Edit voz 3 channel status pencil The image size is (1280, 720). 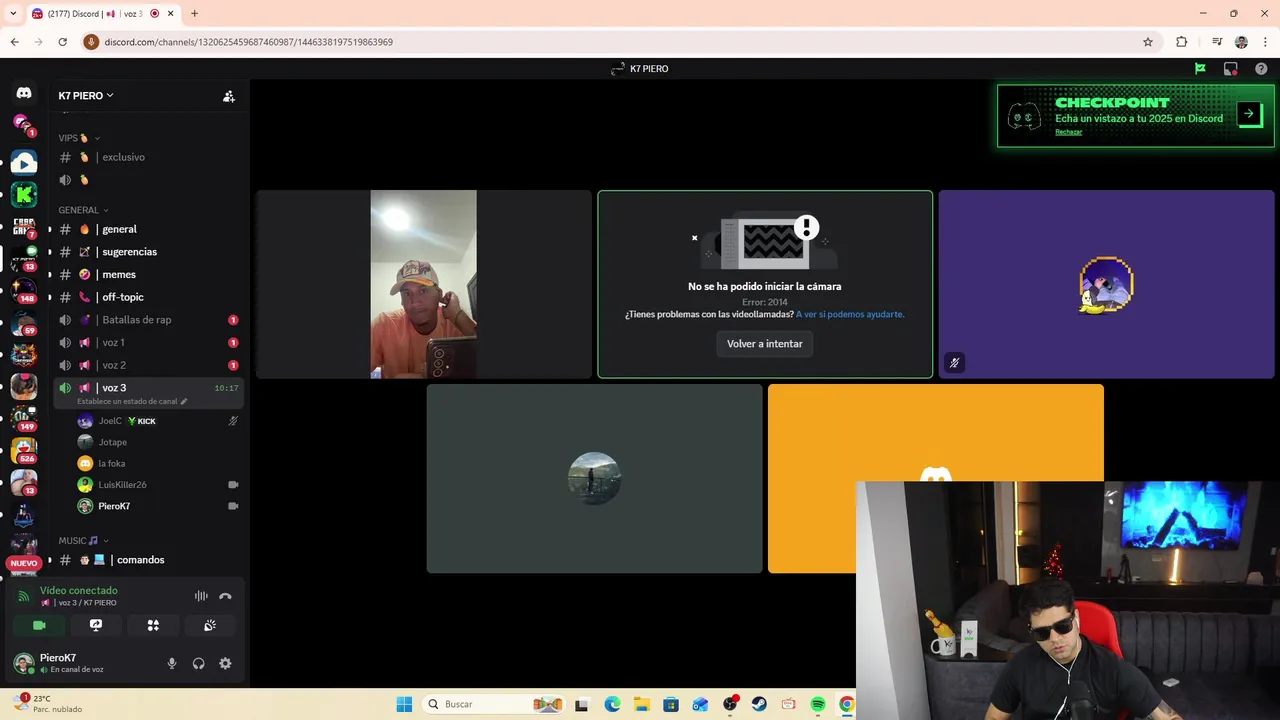pyautogui.click(x=184, y=401)
